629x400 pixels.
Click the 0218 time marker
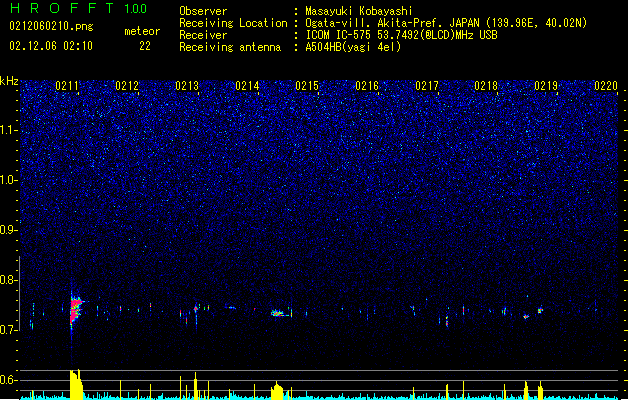(486, 86)
